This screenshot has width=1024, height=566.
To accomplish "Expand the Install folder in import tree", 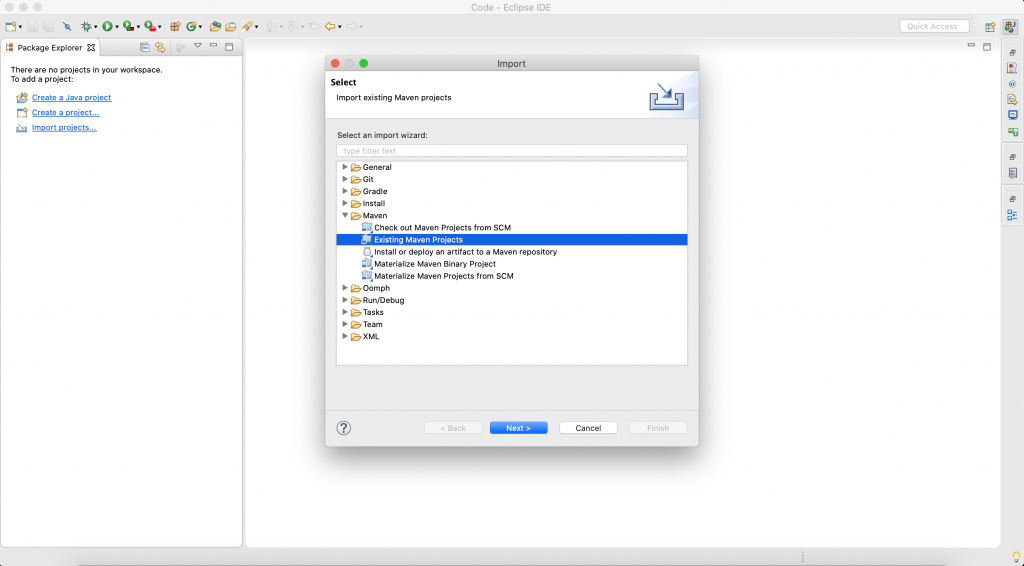I will click(345, 203).
